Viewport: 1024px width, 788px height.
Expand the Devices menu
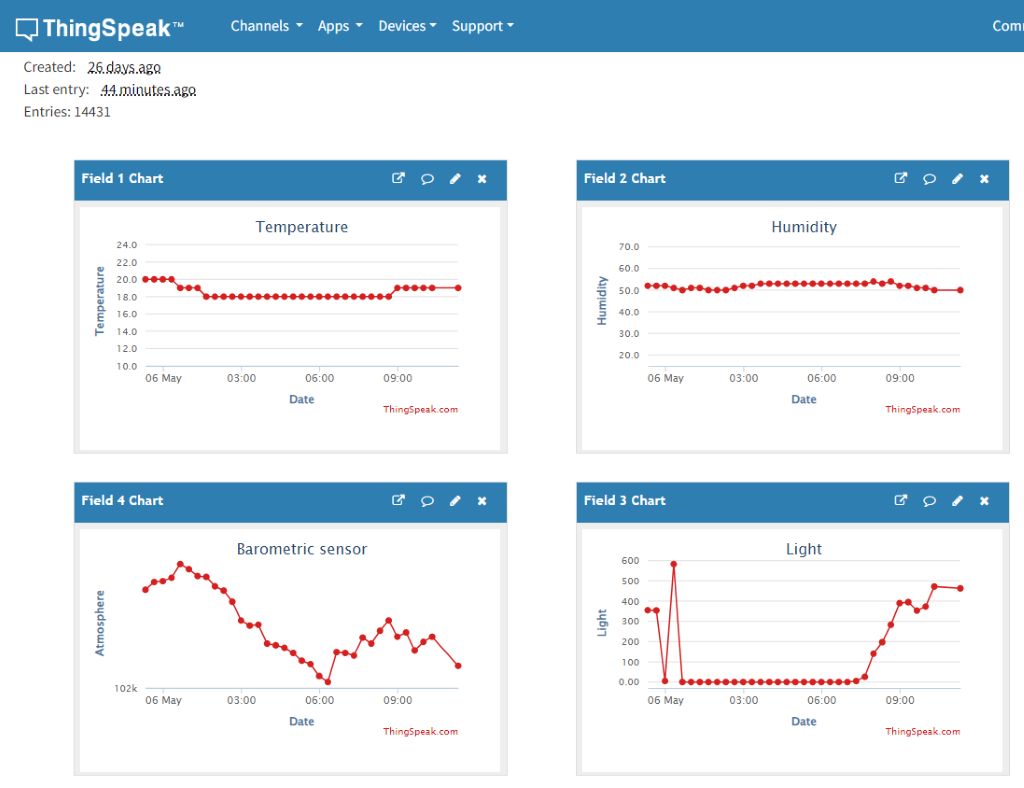click(407, 26)
